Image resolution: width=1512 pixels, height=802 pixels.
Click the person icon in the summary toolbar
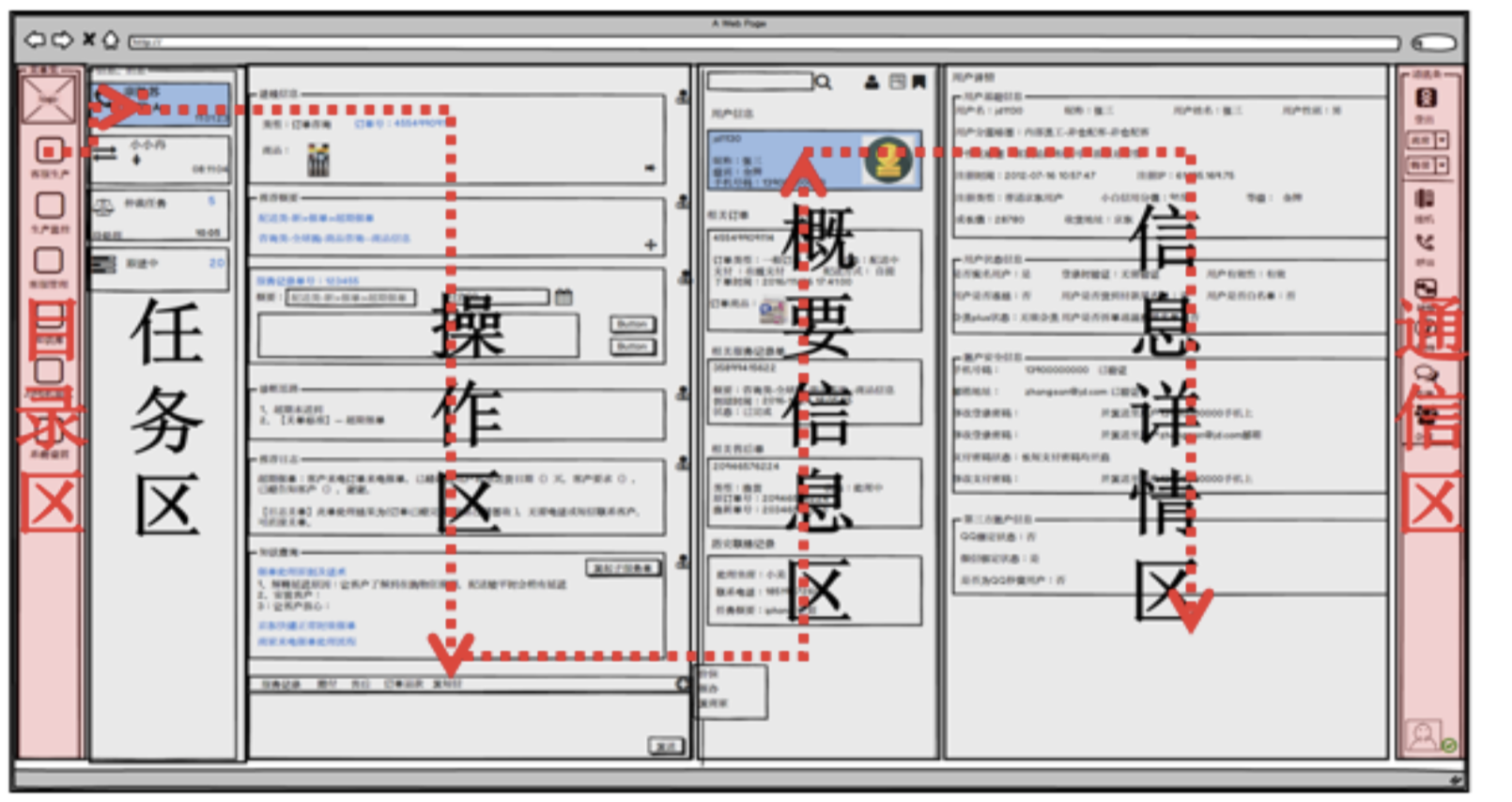(872, 83)
